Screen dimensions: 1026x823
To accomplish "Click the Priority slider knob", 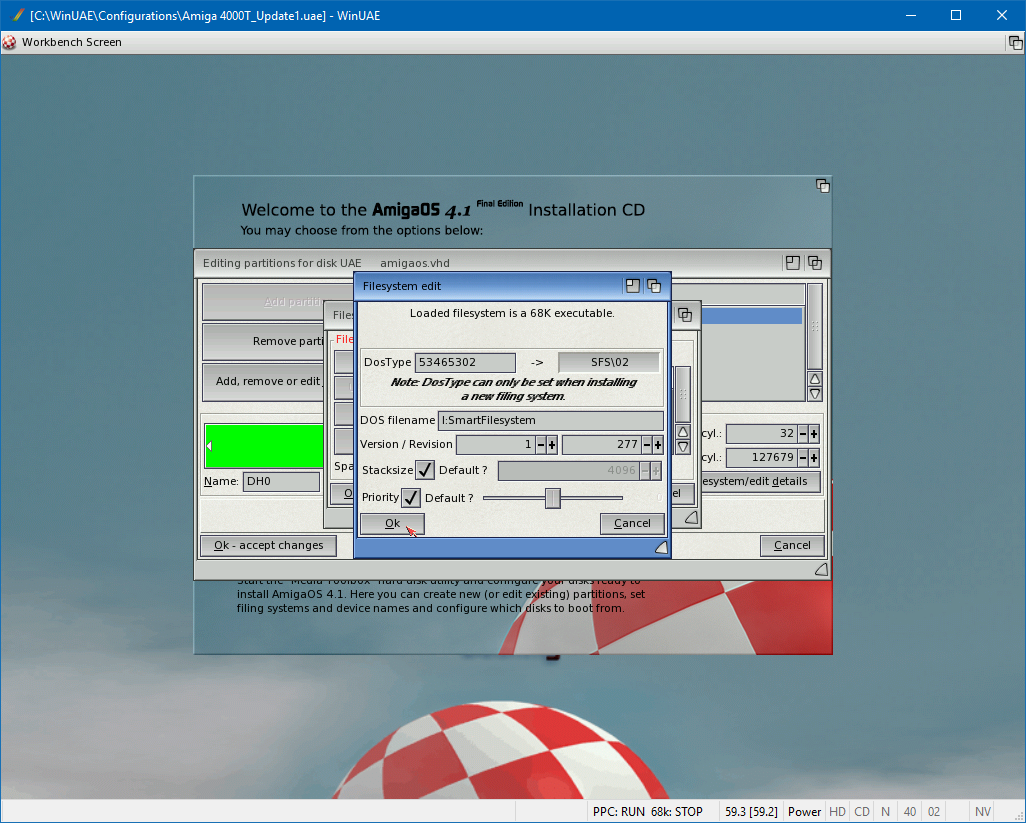I will coord(552,498).
